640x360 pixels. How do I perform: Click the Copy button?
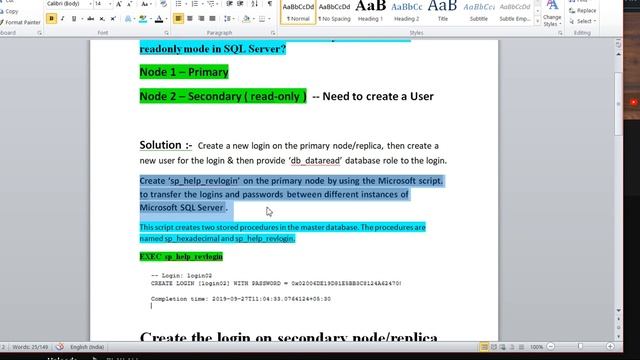[x=9, y=11]
